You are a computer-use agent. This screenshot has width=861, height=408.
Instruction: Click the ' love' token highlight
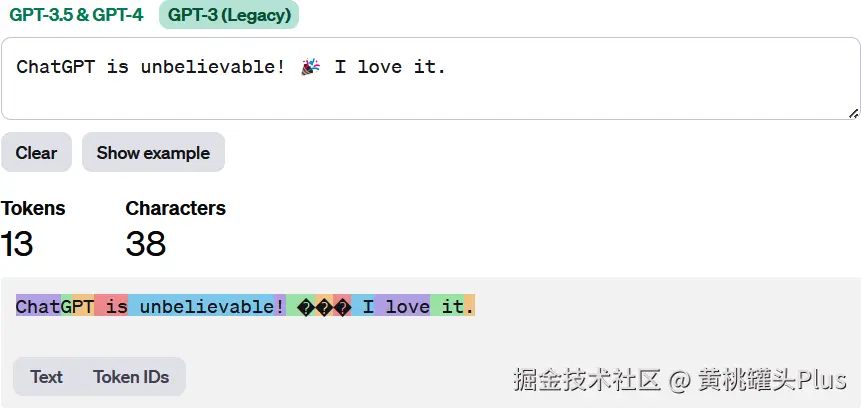pos(402,306)
